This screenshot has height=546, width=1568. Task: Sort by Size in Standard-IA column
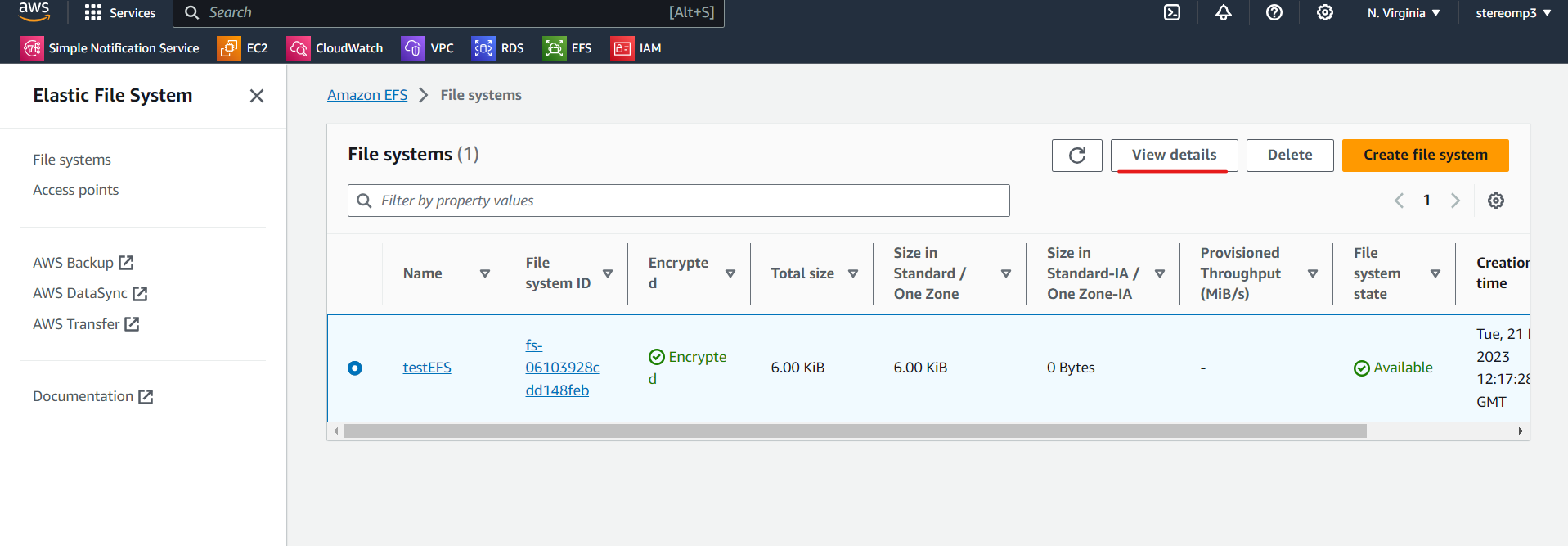click(x=1160, y=273)
